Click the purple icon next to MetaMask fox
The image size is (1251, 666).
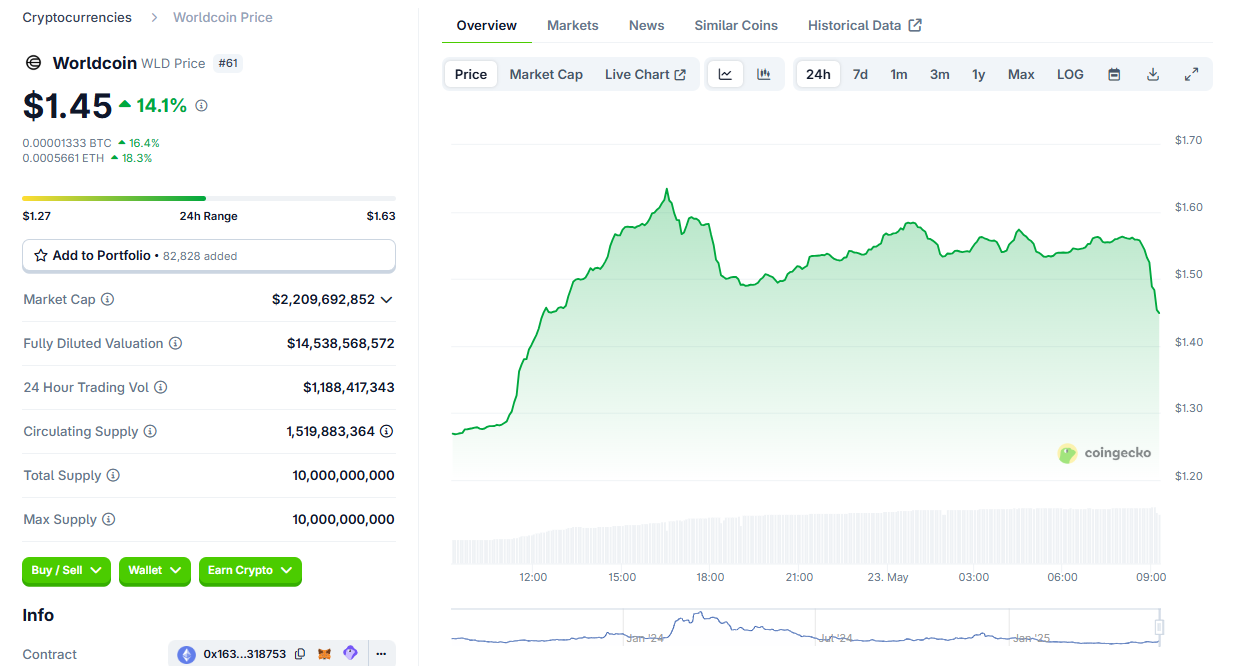[350, 654]
